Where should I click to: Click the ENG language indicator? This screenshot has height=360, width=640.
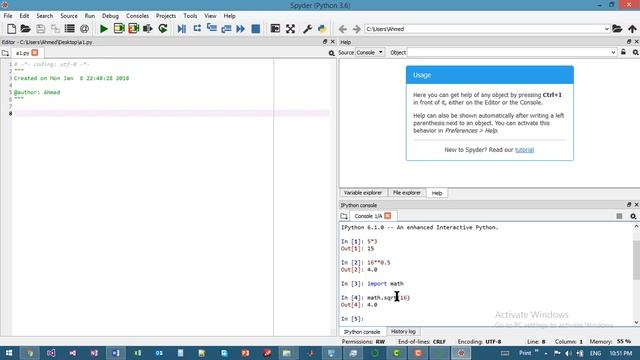[x=596, y=353]
